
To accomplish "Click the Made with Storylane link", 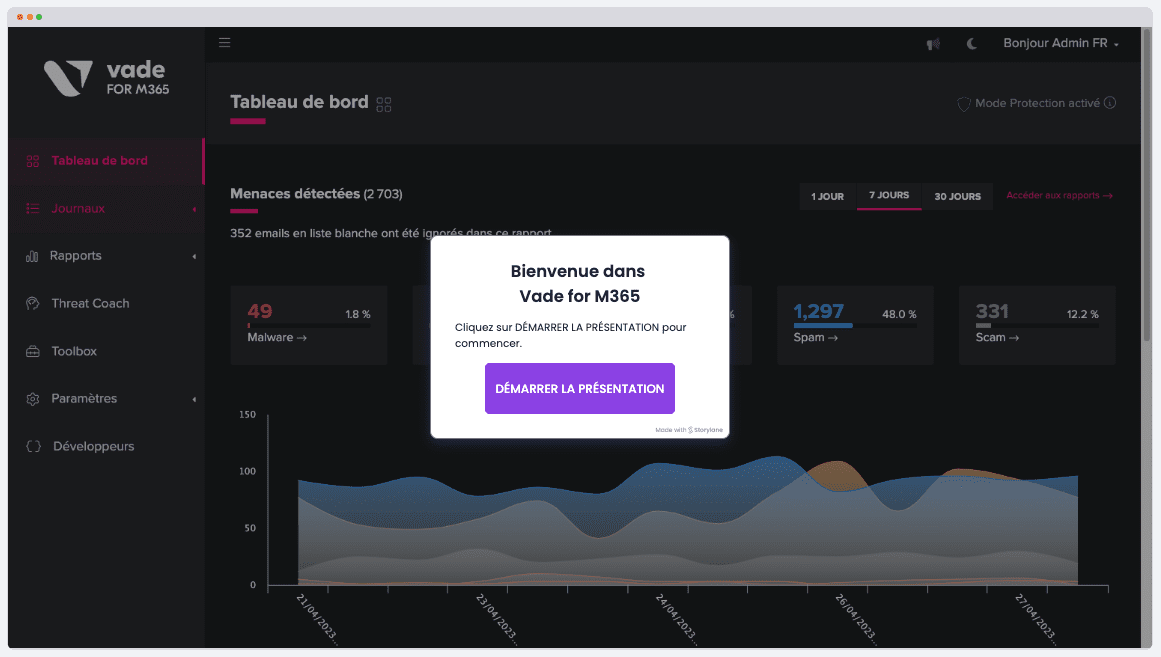I will pyautogui.click(x=689, y=430).
